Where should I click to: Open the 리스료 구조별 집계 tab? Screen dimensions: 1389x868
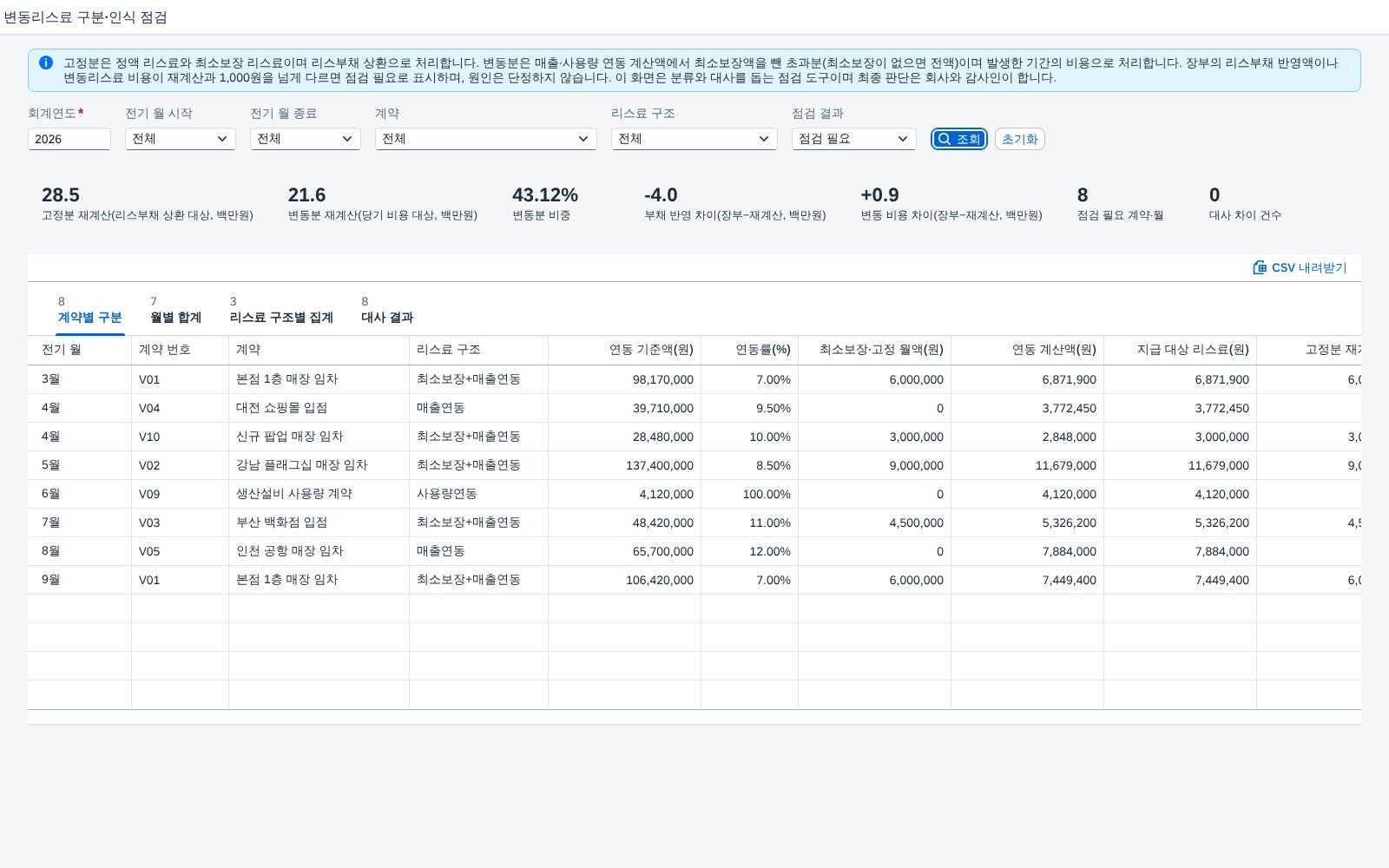point(281,318)
